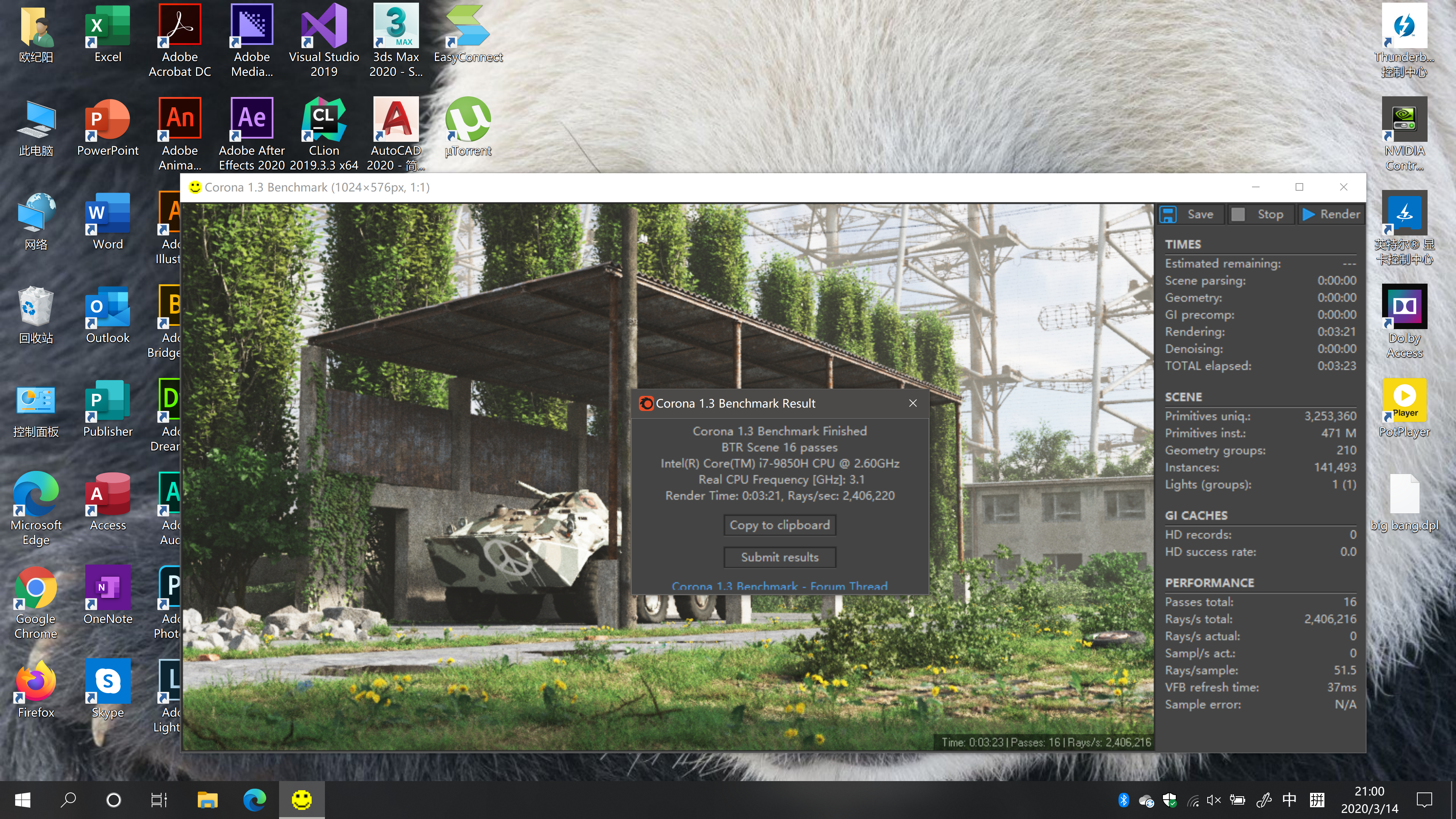The height and width of the screenshot is (819, 1456).
Task: Open Adobe Animate shortcut
Action: (180, 135)
